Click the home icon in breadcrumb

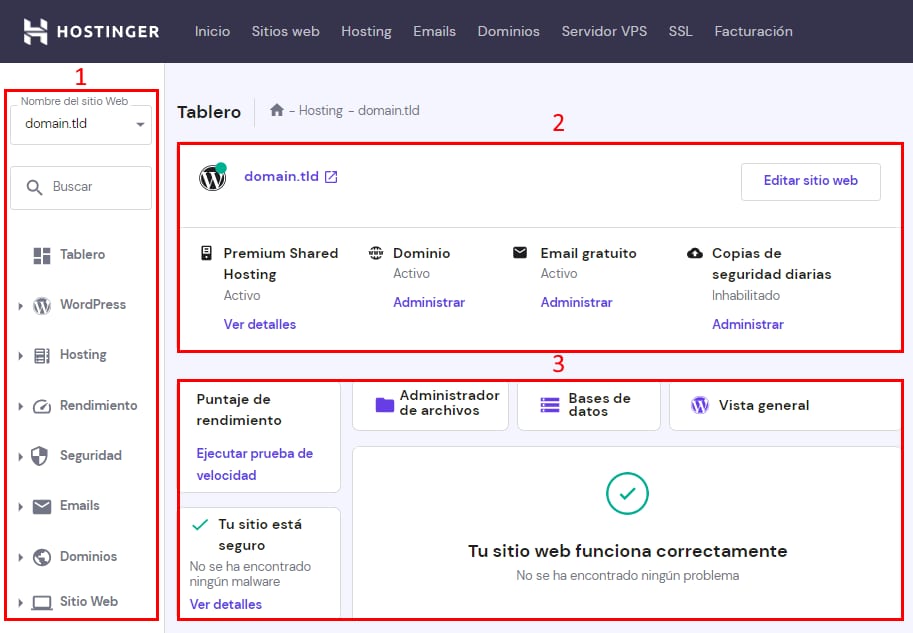(x=277, y=111)
